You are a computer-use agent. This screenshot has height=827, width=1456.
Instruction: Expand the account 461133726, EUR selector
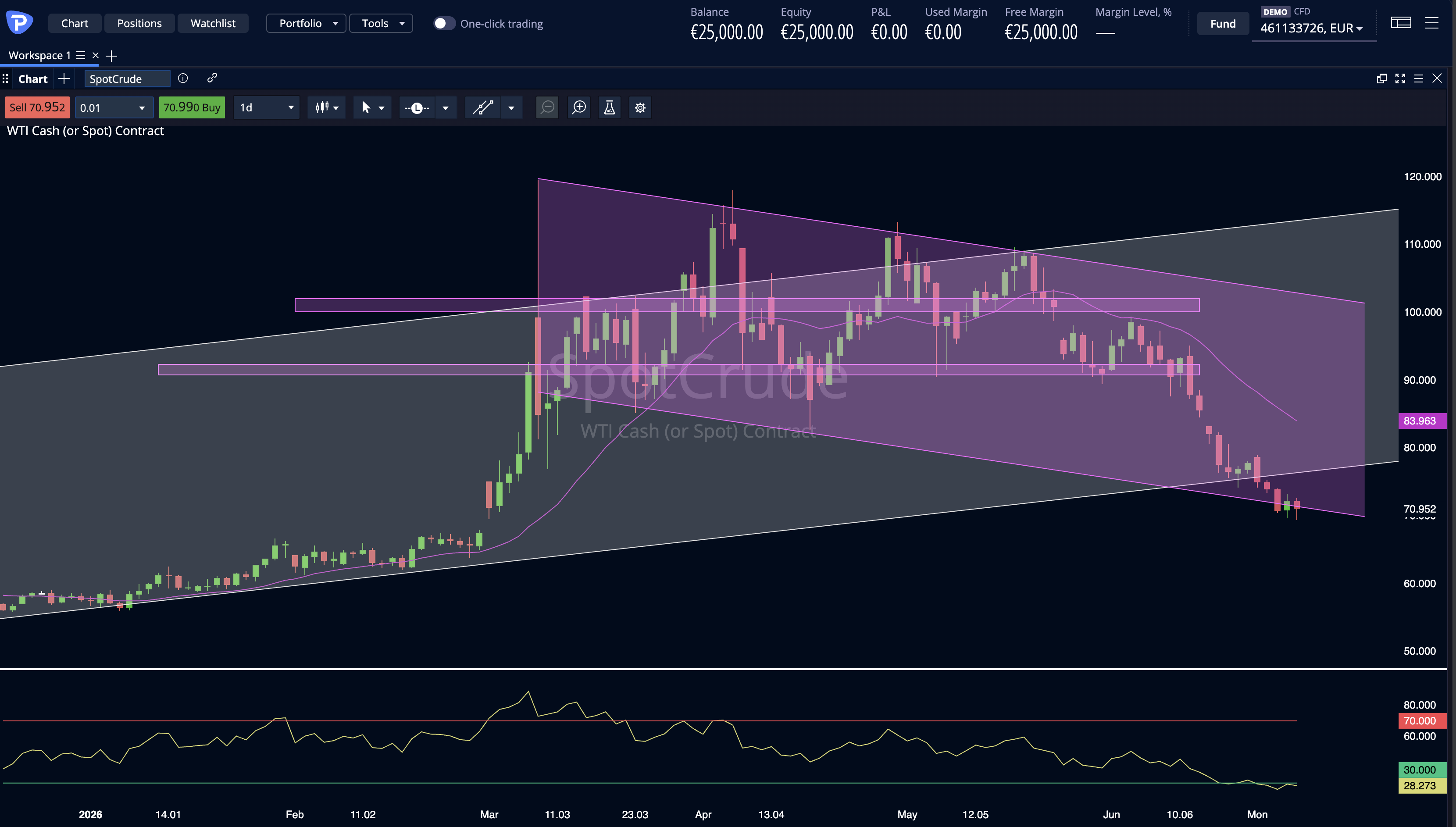point(1312,28)
